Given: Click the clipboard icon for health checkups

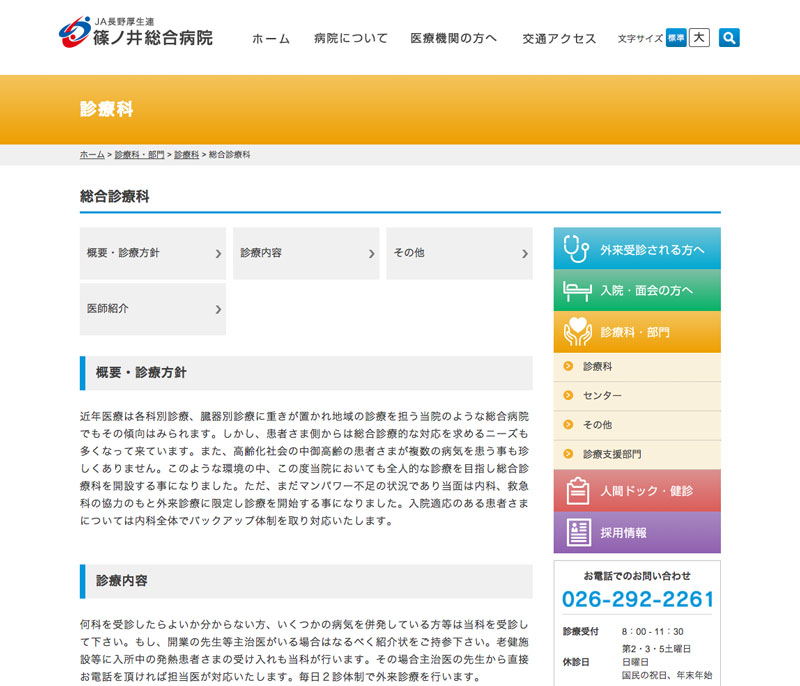Looking at the screenshot, I should point(578,491).
